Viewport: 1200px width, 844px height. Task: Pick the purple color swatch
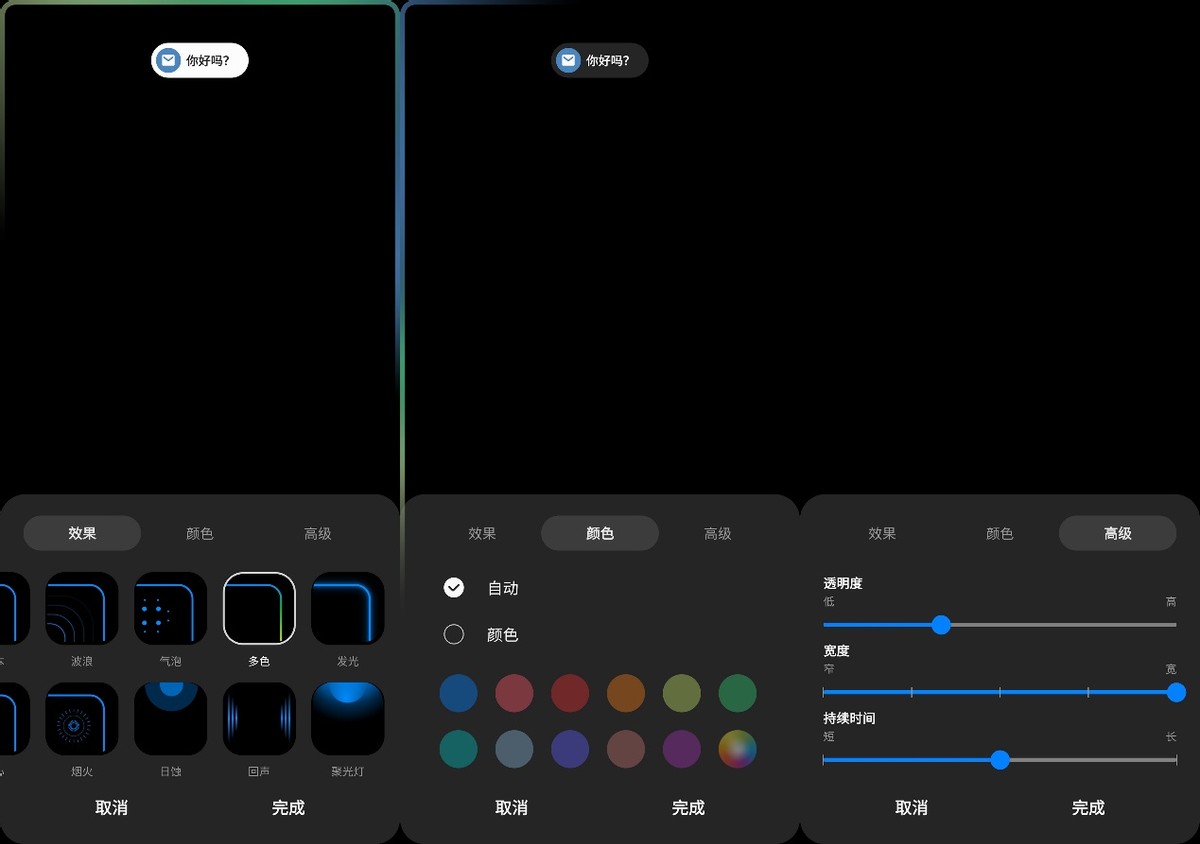pyautogui.click(x=682, y=749)
